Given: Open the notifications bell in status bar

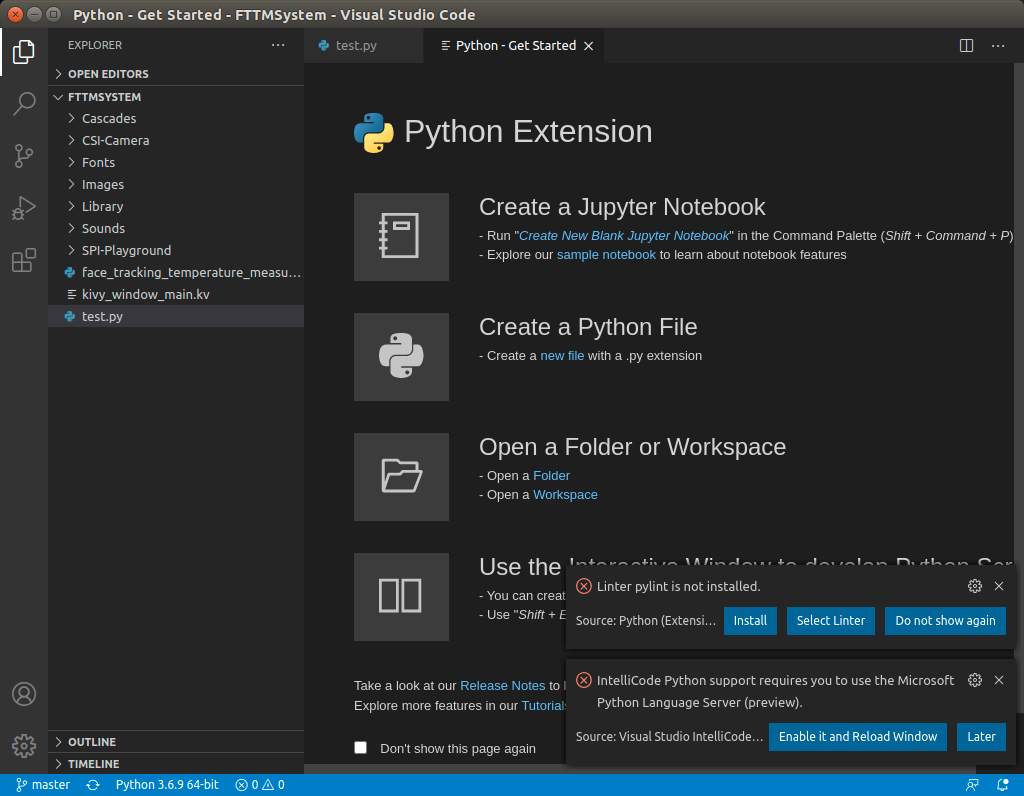Looking at the screenshot, I should [1002, 785].
